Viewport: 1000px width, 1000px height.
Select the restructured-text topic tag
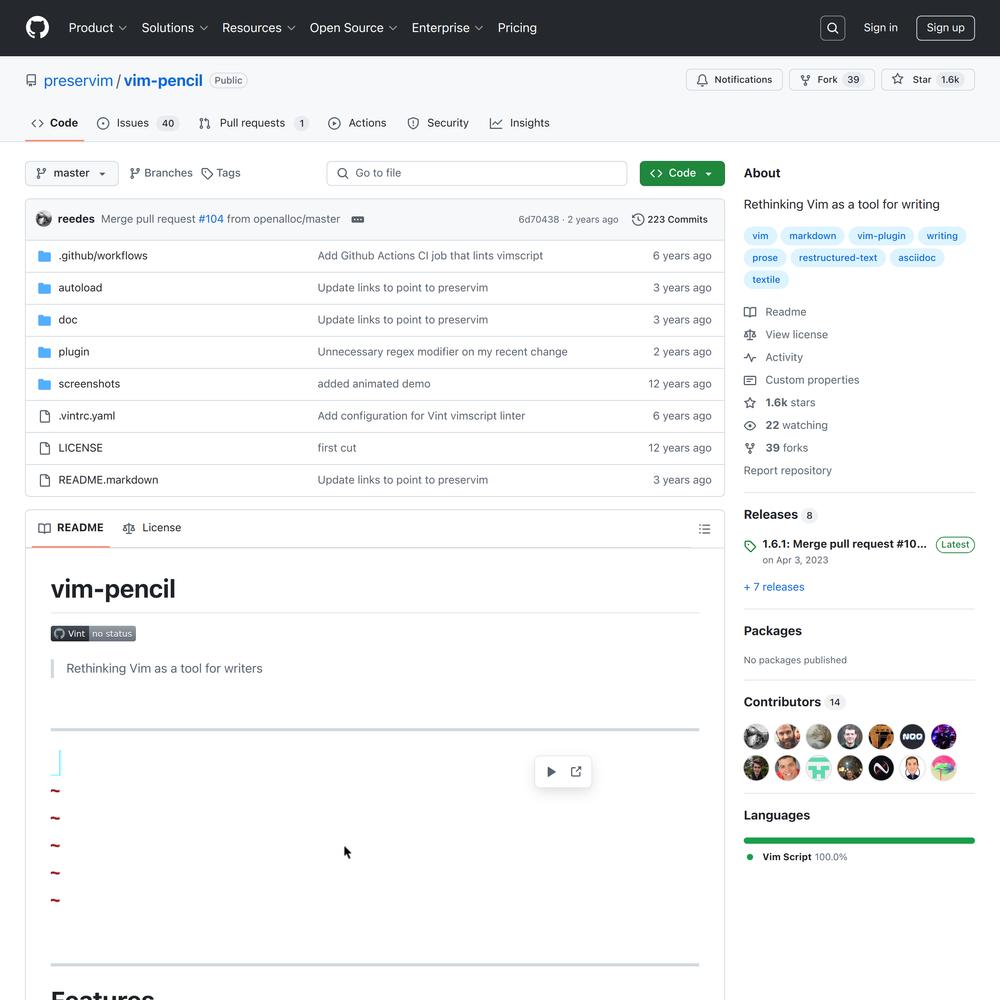(838, 258)
